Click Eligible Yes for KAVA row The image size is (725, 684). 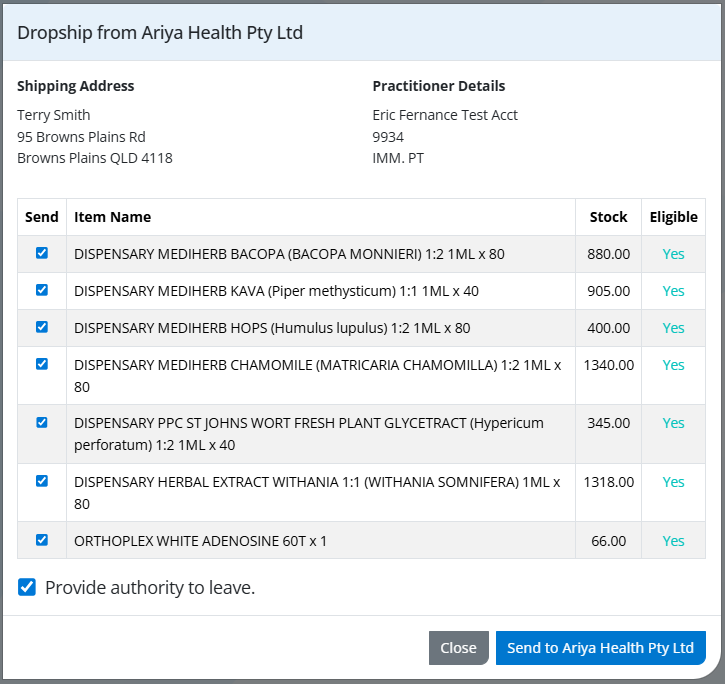[673, 291]
